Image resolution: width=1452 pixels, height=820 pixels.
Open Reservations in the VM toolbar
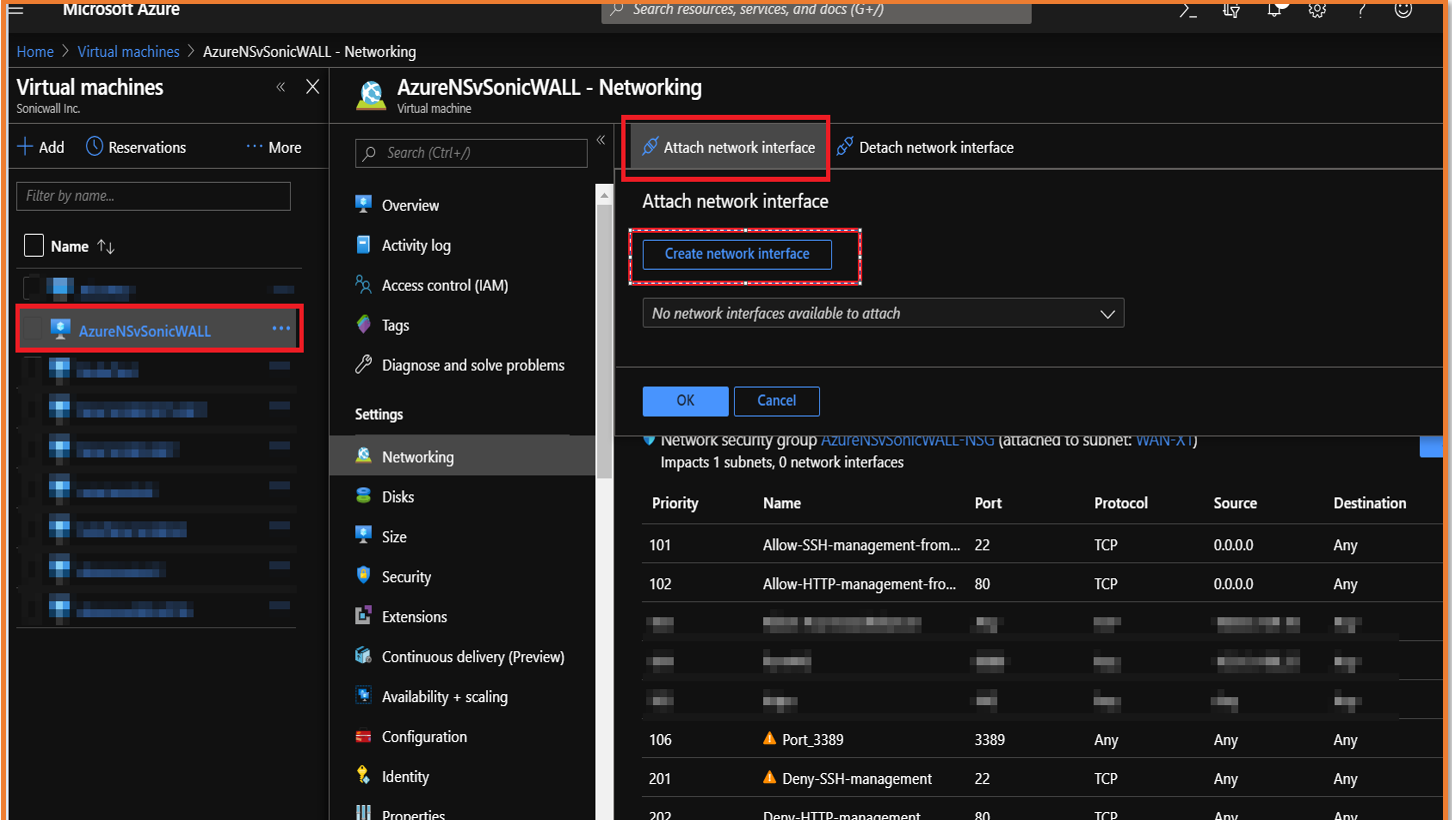click(x=136, y=147)
